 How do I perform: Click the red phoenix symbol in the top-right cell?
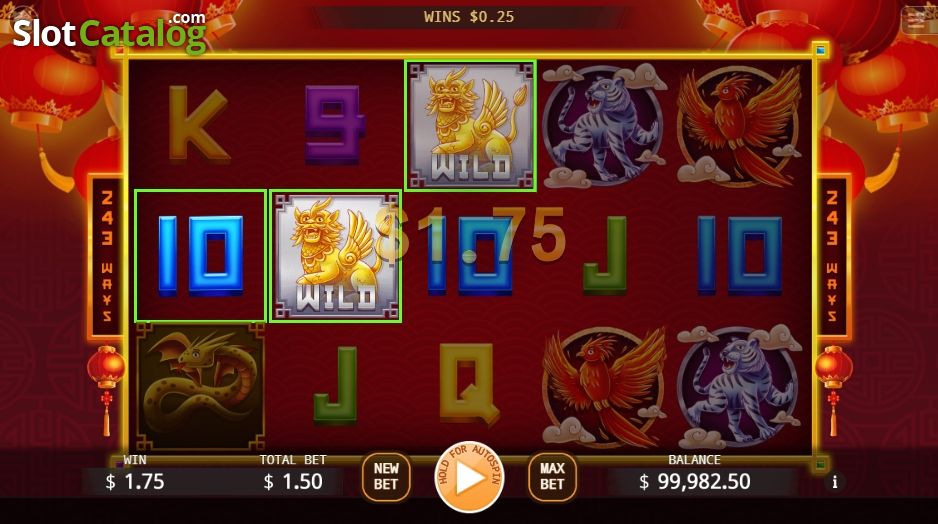click(739, 126)
